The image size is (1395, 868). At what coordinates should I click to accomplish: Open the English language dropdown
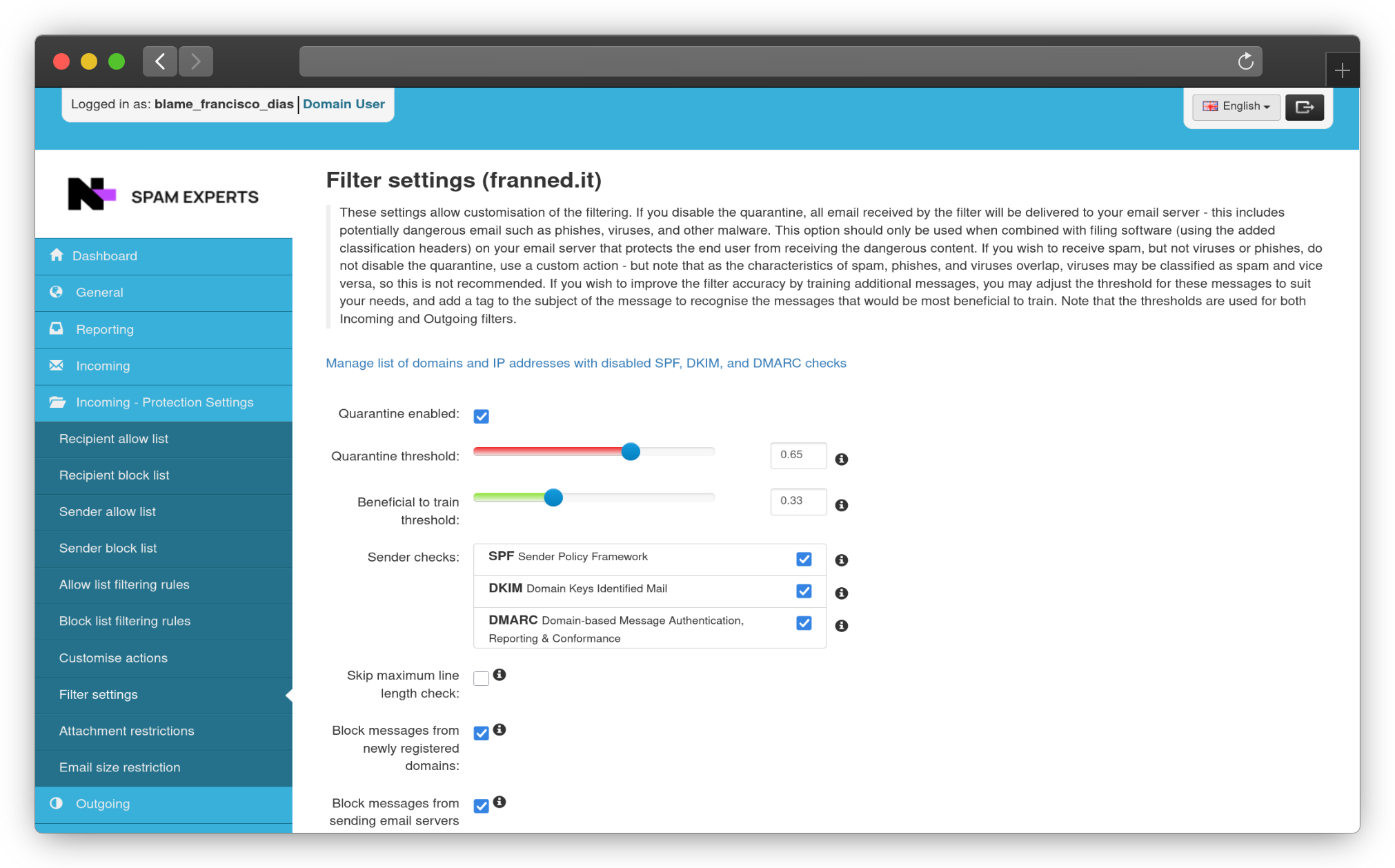point(1236,106)
